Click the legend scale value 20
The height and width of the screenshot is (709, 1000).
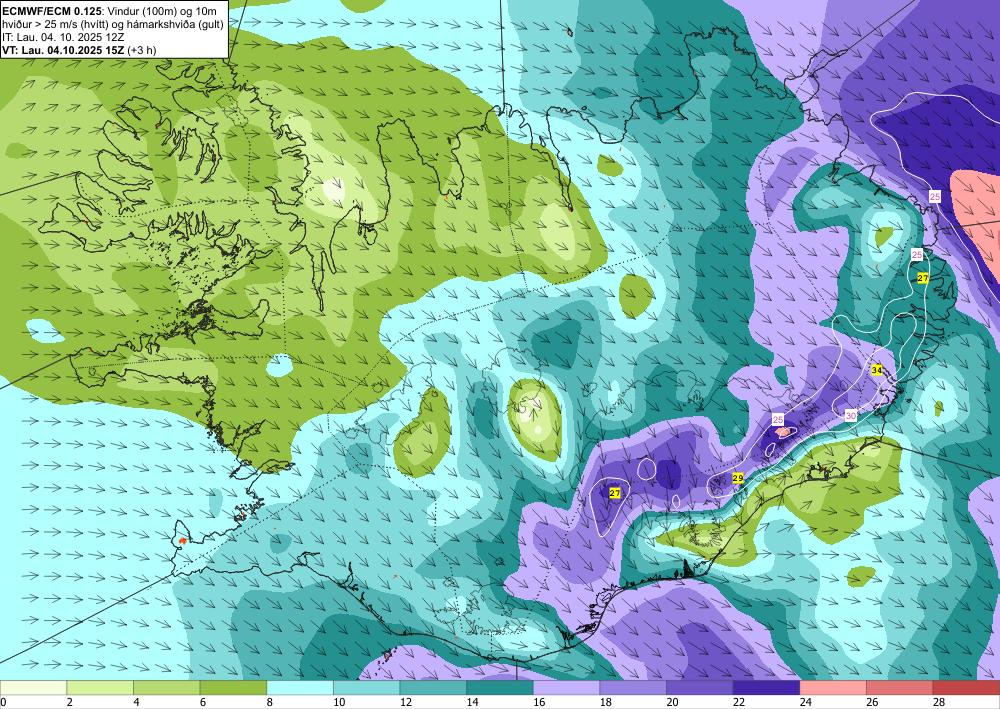pos(672,702)
